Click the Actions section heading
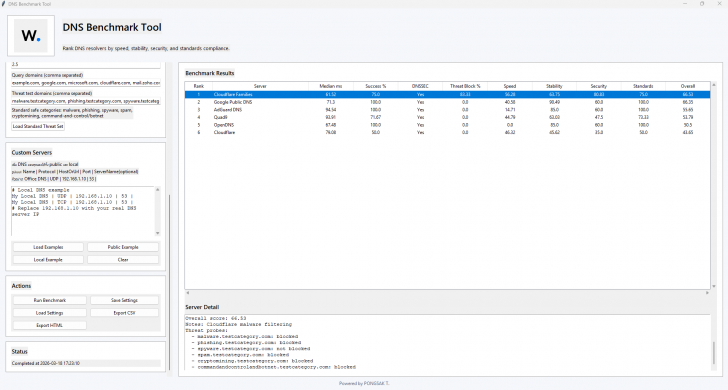728x390 pixels. point(21,286)
